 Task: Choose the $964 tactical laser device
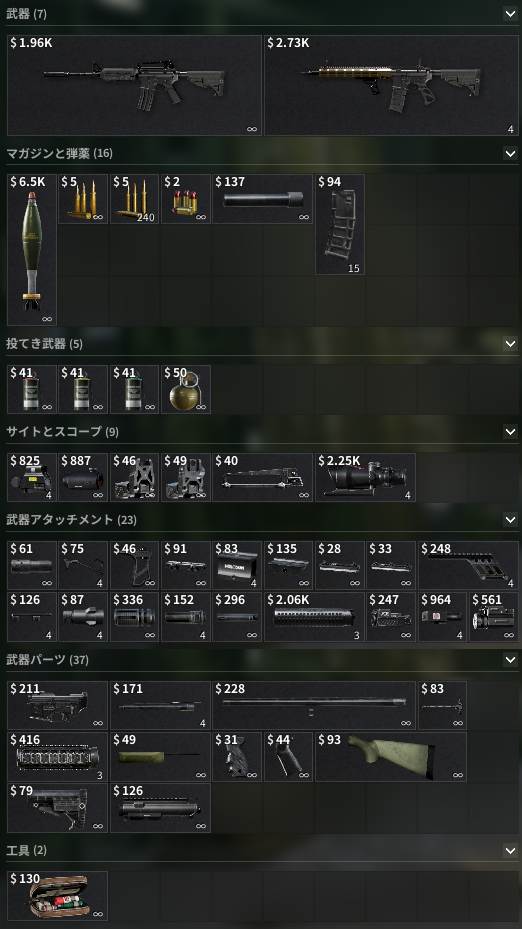tap(442, 617)
